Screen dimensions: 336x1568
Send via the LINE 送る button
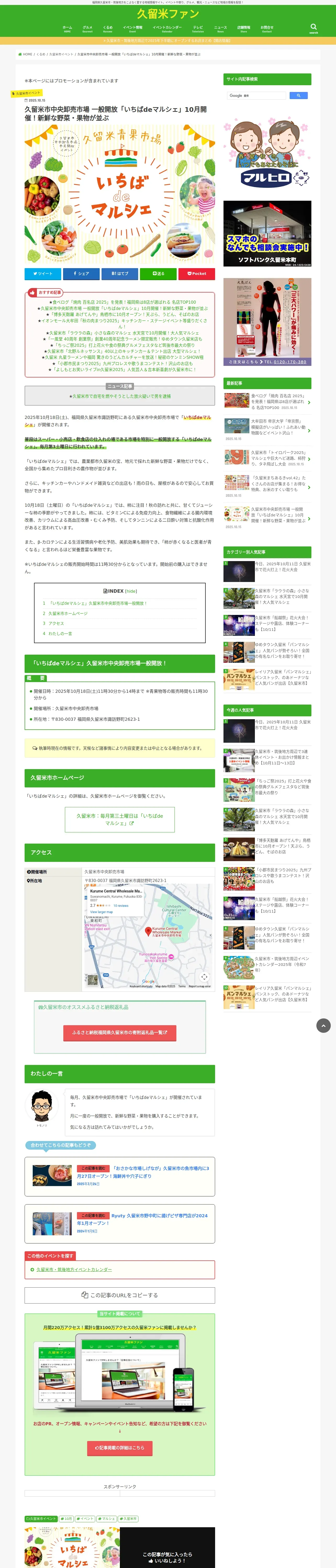click(158, 273)
